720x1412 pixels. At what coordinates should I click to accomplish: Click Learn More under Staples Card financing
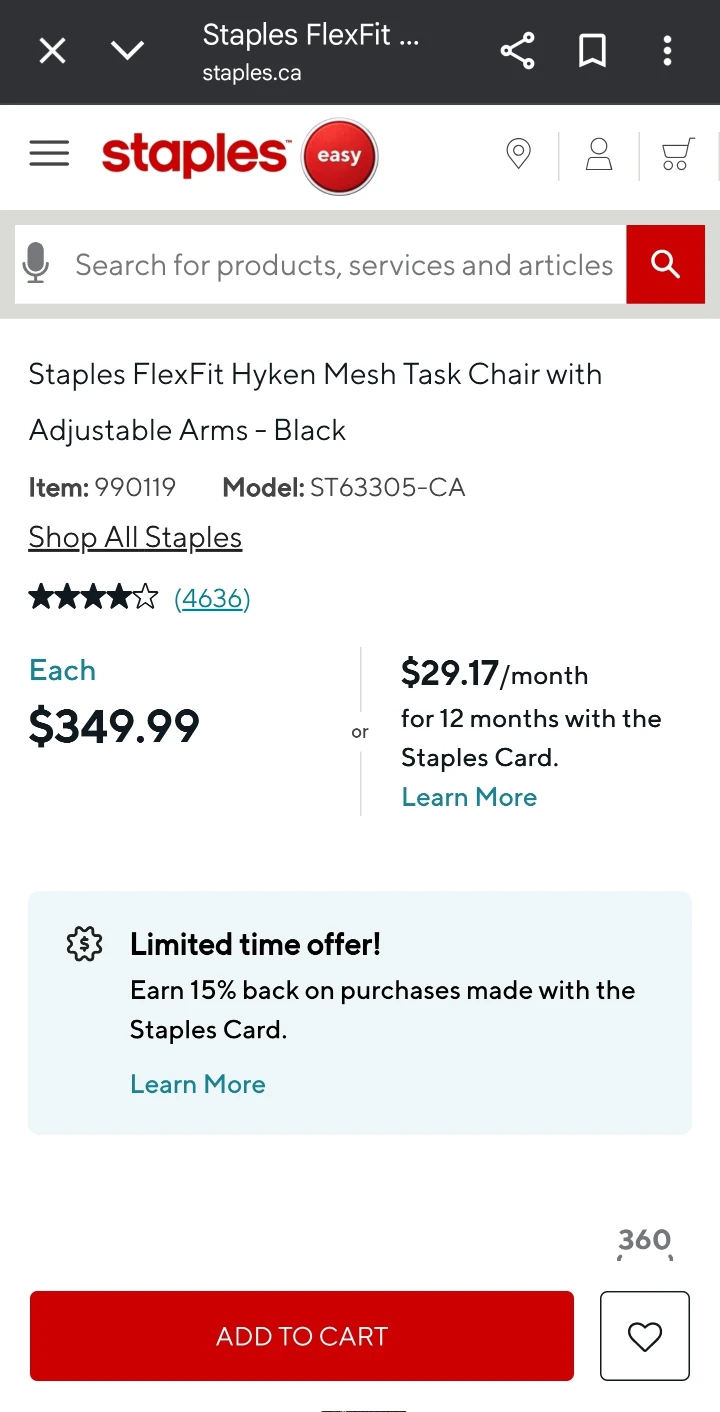point(469,797)
